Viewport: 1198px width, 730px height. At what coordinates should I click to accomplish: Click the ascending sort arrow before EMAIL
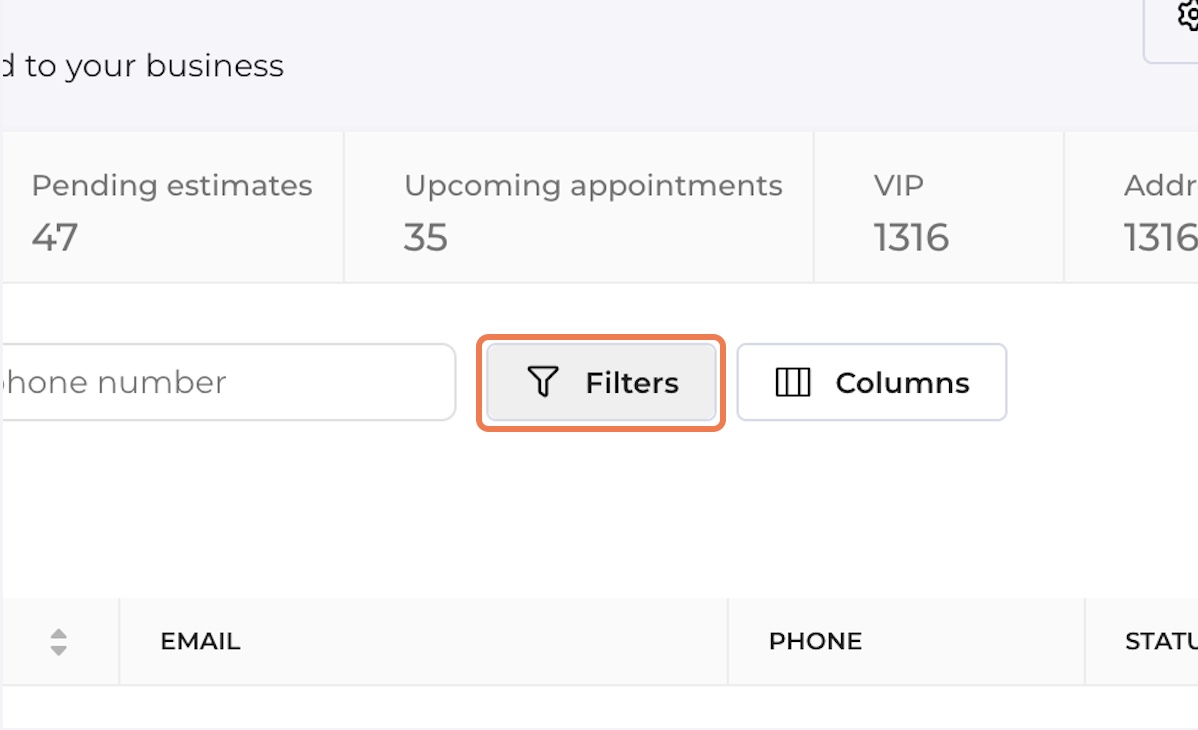[x=58, y=634]
